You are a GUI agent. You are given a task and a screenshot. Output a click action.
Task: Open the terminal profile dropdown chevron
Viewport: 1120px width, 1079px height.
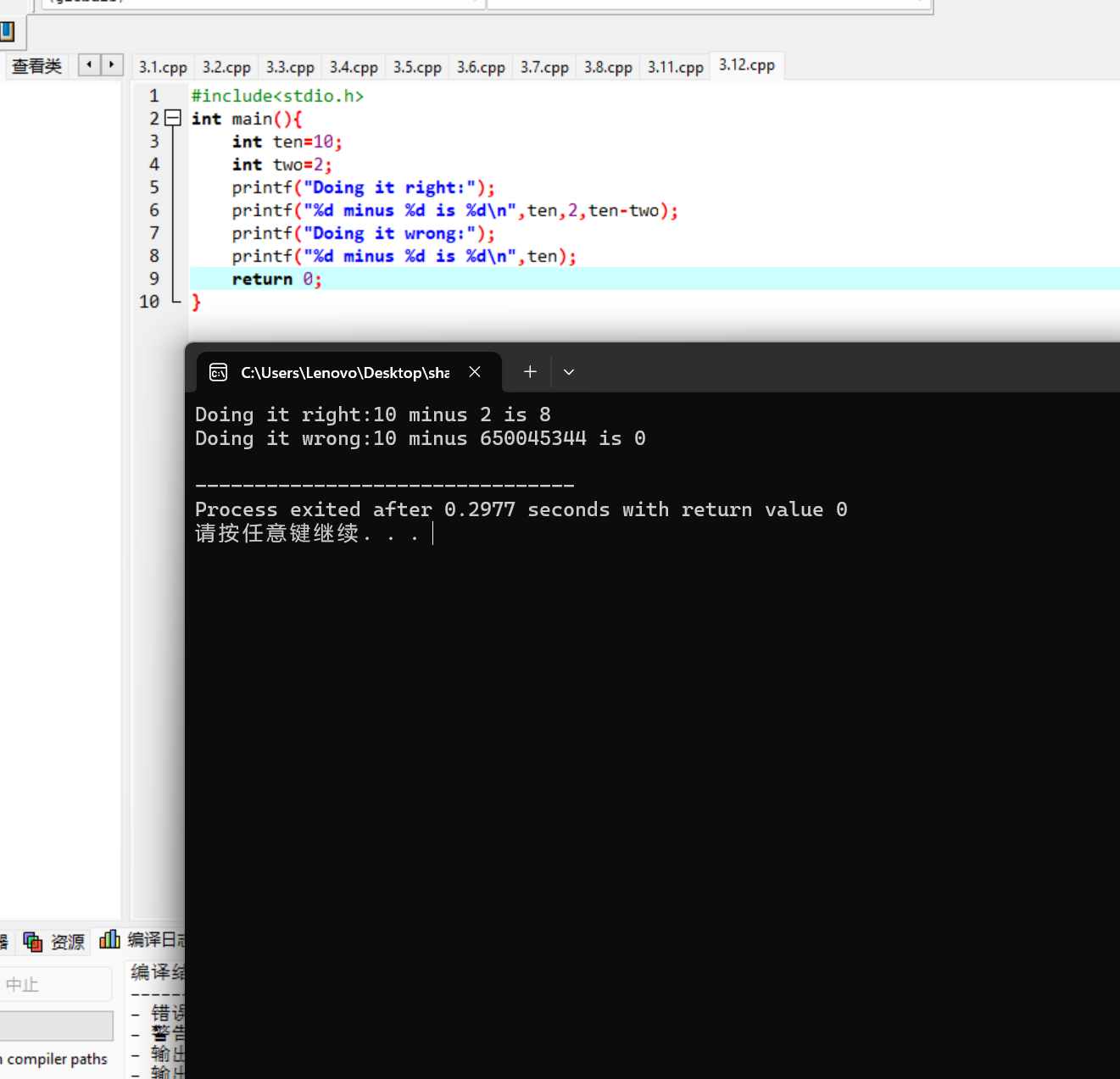tap(569, 372)
